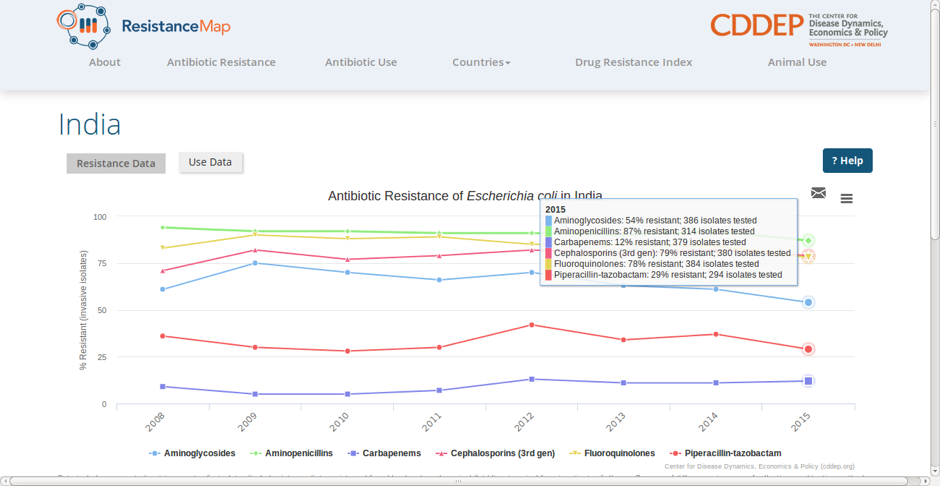Go to Drug Resistance Index page

pos(633,62)
